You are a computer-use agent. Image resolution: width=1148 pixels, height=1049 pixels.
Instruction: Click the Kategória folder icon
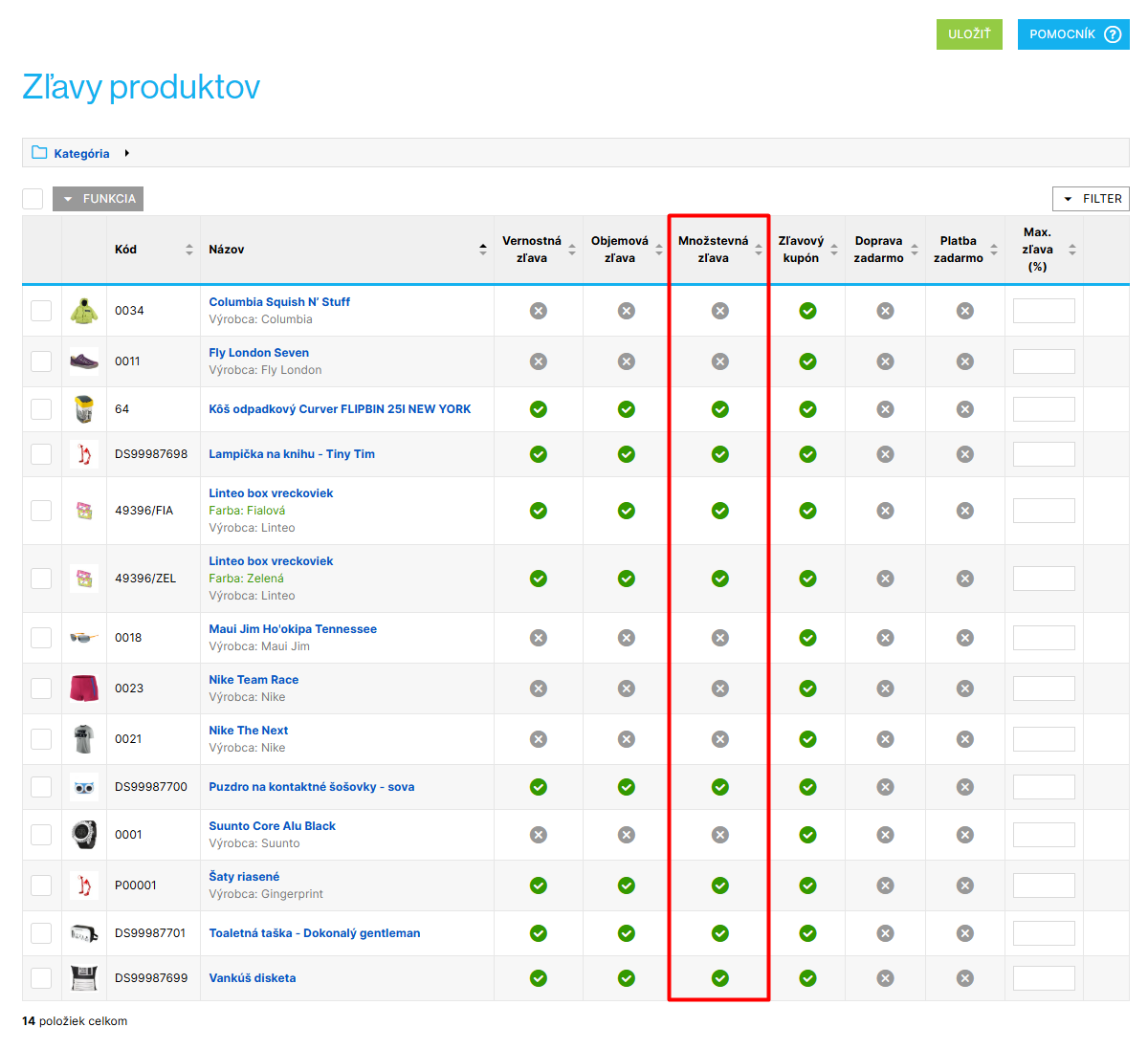click(39, 153)
